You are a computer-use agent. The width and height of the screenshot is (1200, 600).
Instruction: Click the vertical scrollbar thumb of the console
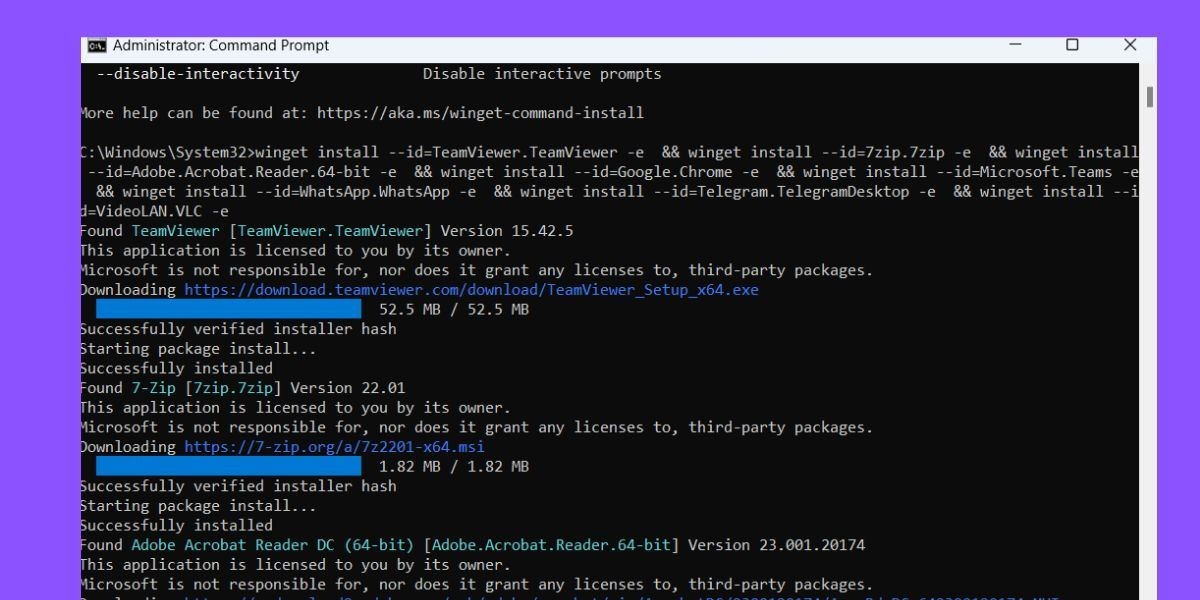[1149, 97]
